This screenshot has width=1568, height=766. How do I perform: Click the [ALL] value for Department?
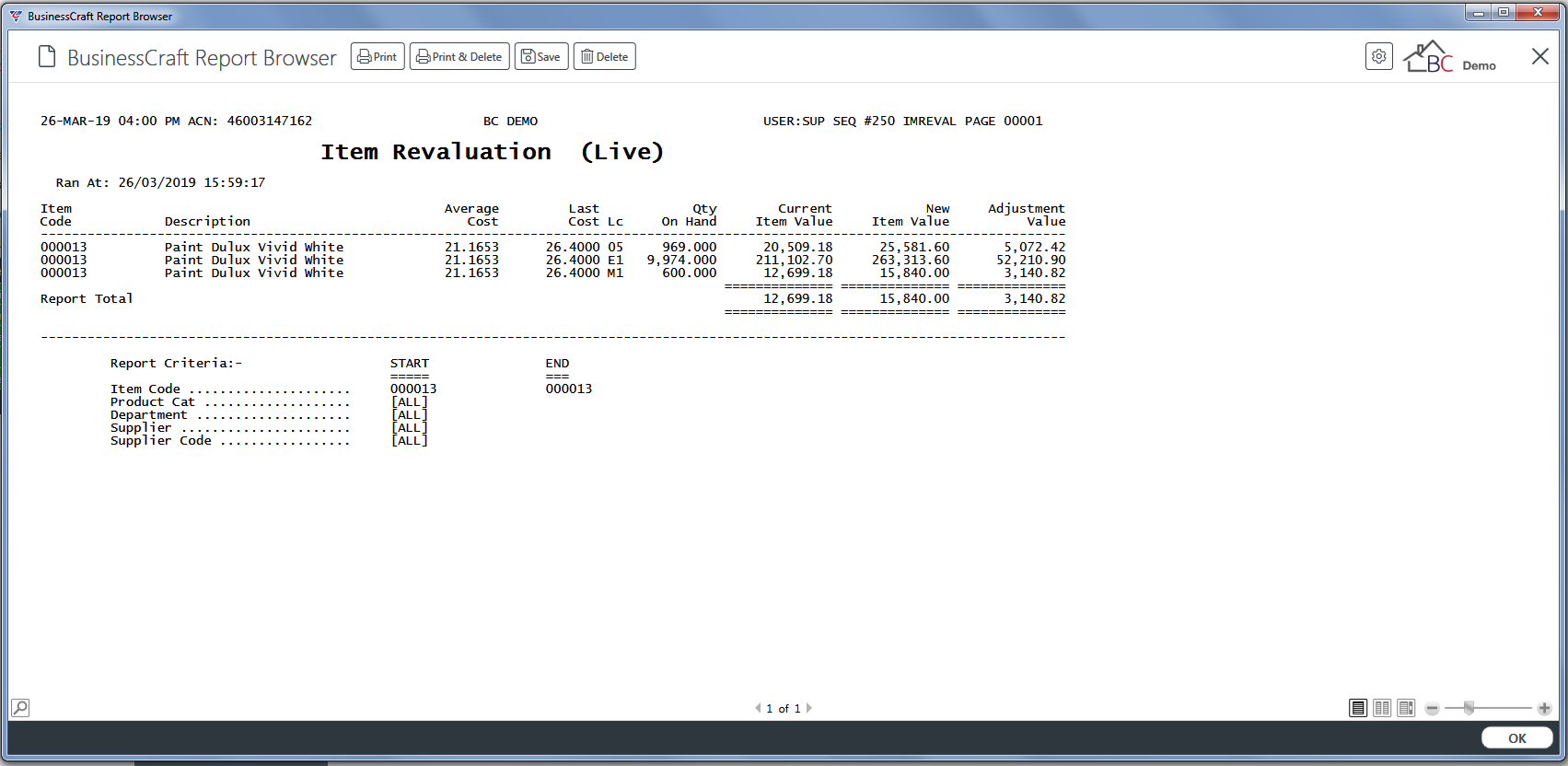click(x=410, y=414)
